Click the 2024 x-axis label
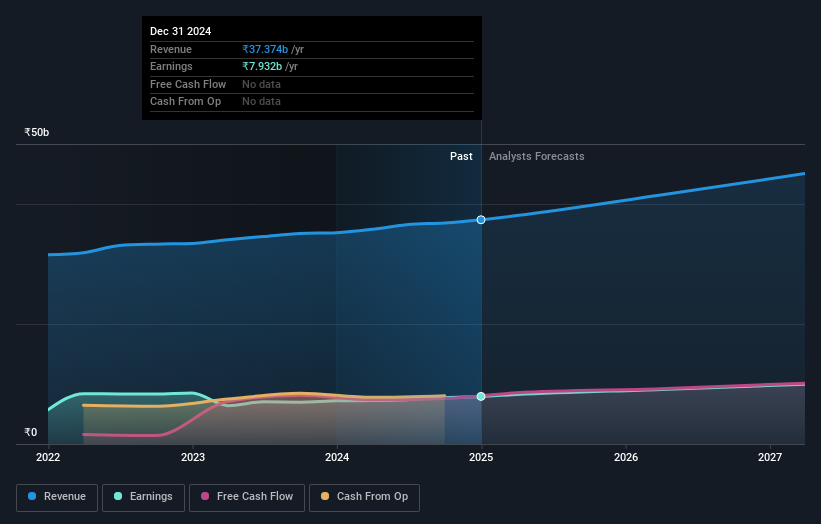Screen dimensions: 821x524 click(x=337, y=458)
